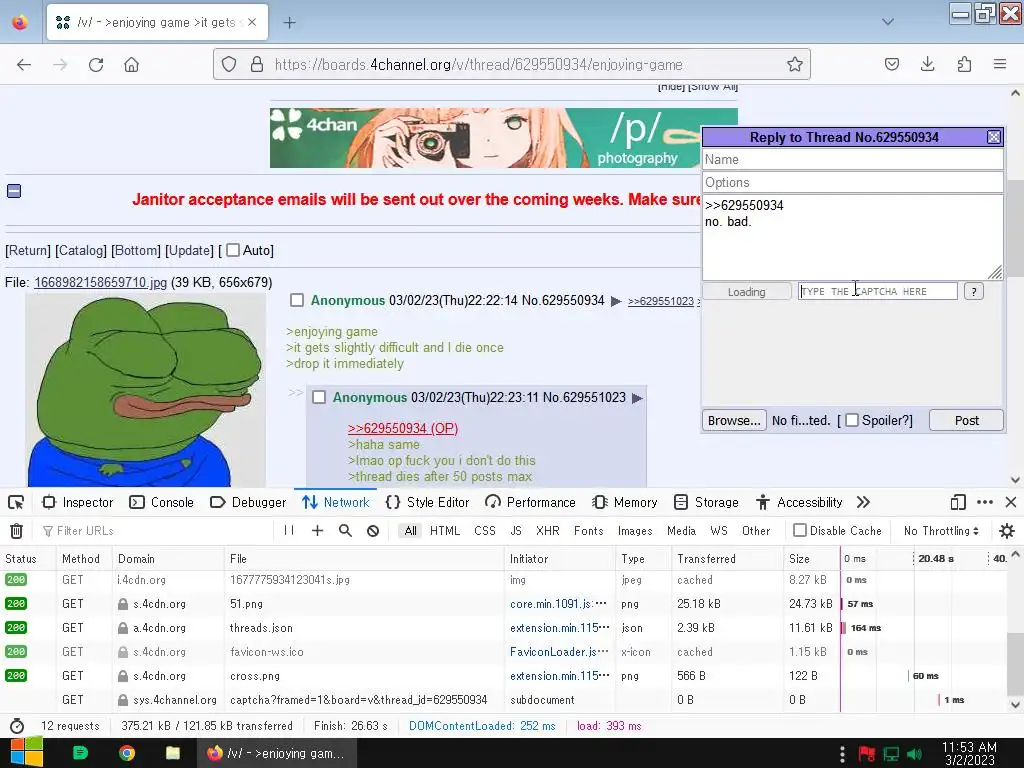Clear network log with trash icon
The image size is (1024, 768).
tap(16, 531)
